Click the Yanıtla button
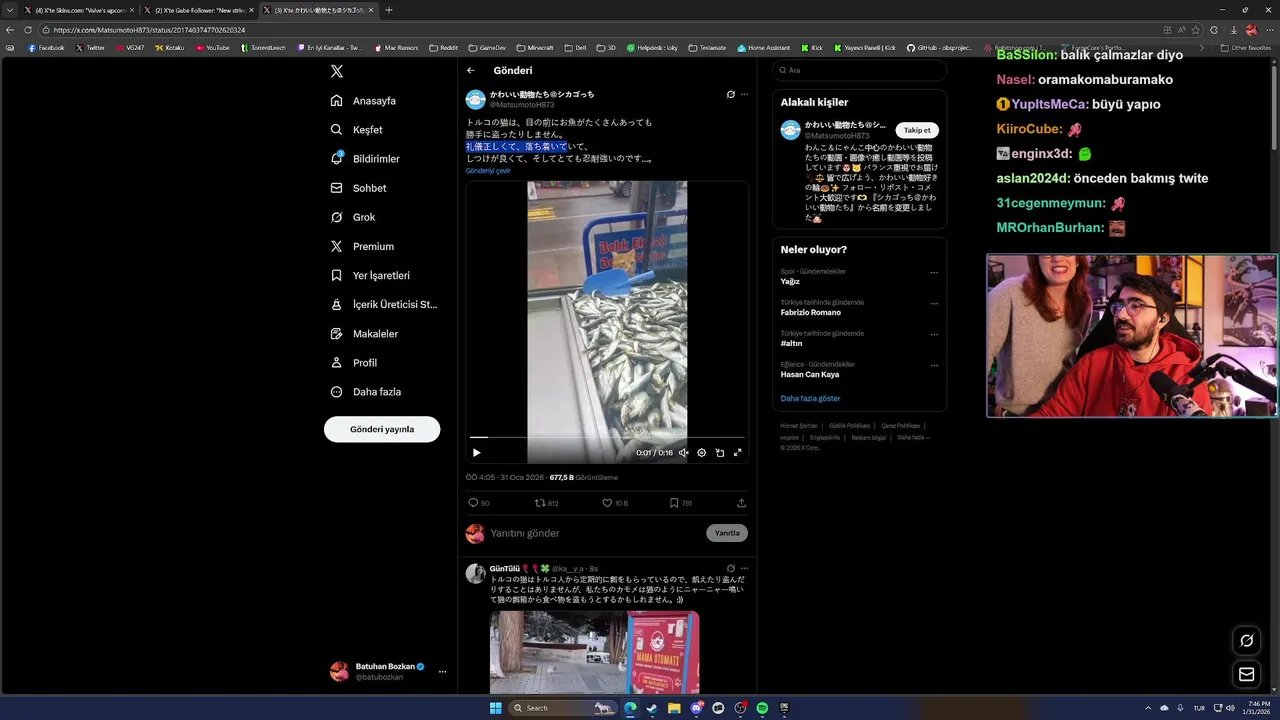The height and width of the screenshot is (720, 1280). [727, 533]
